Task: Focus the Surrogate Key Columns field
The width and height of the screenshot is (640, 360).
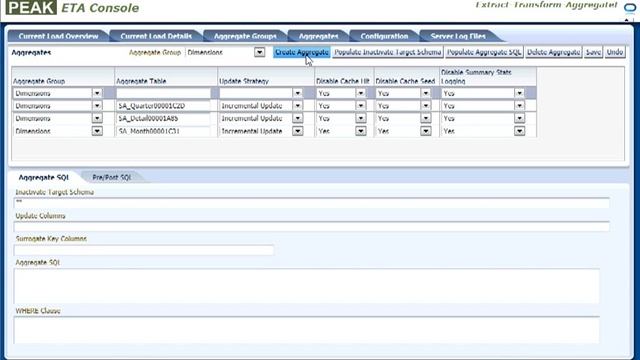Action: click(144, 250)
